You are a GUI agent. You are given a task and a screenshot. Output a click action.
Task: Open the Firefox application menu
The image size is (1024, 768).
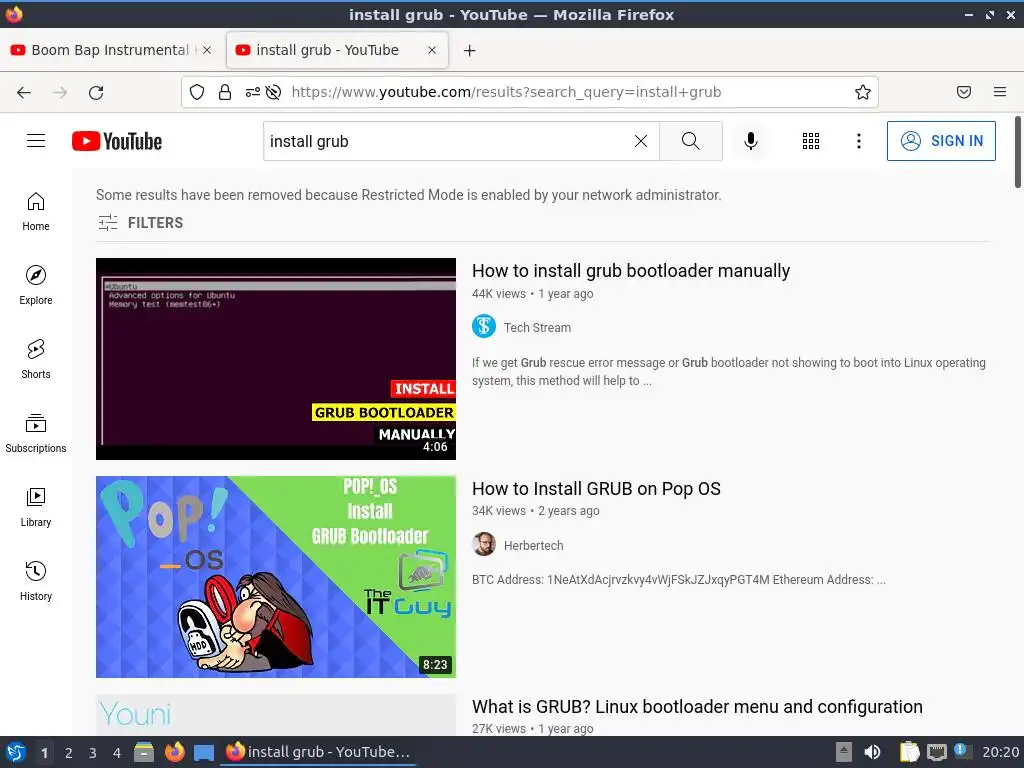click(x=1000, y=92)
